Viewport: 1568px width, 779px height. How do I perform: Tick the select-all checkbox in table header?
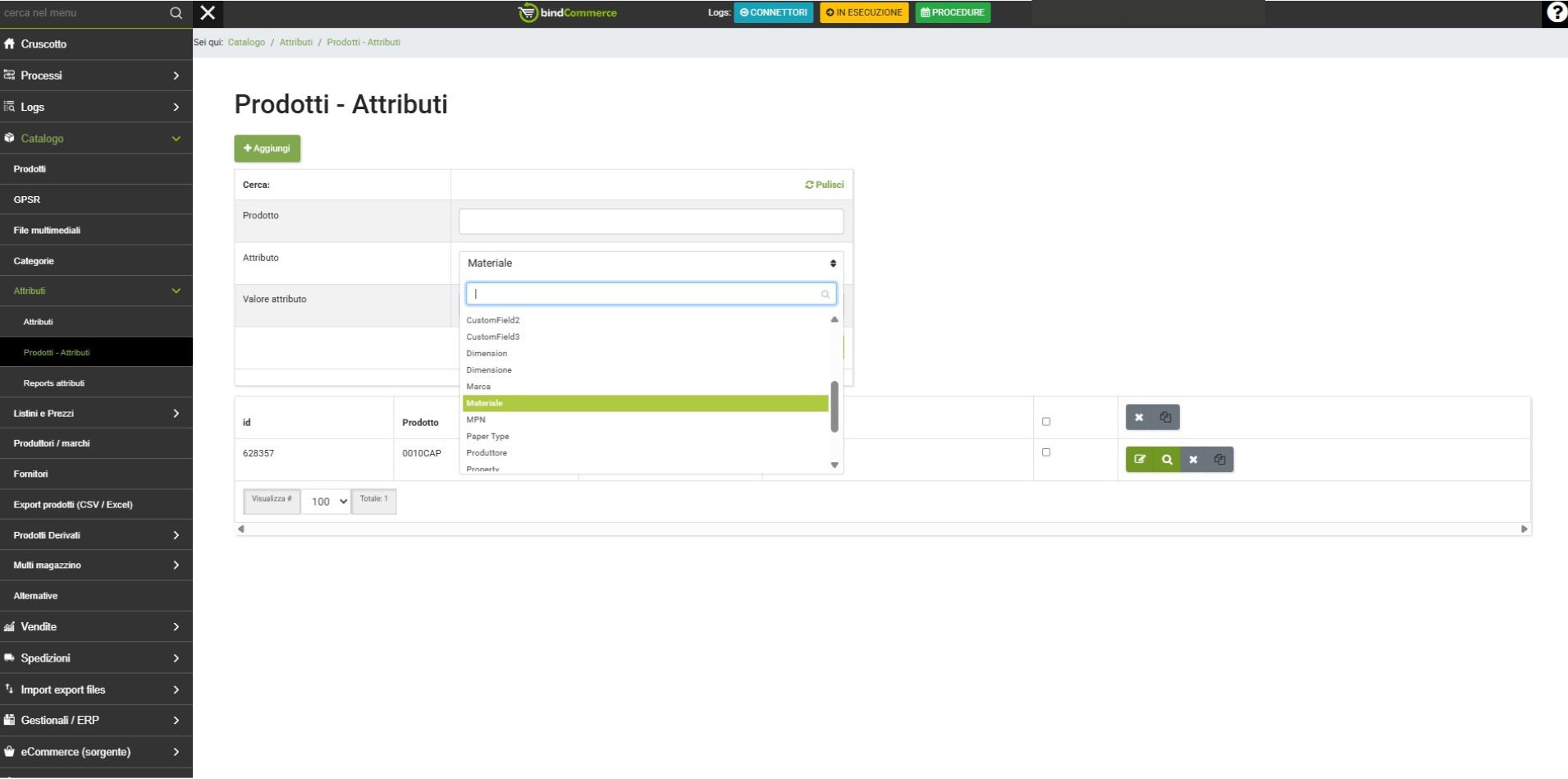point(1046,422)
